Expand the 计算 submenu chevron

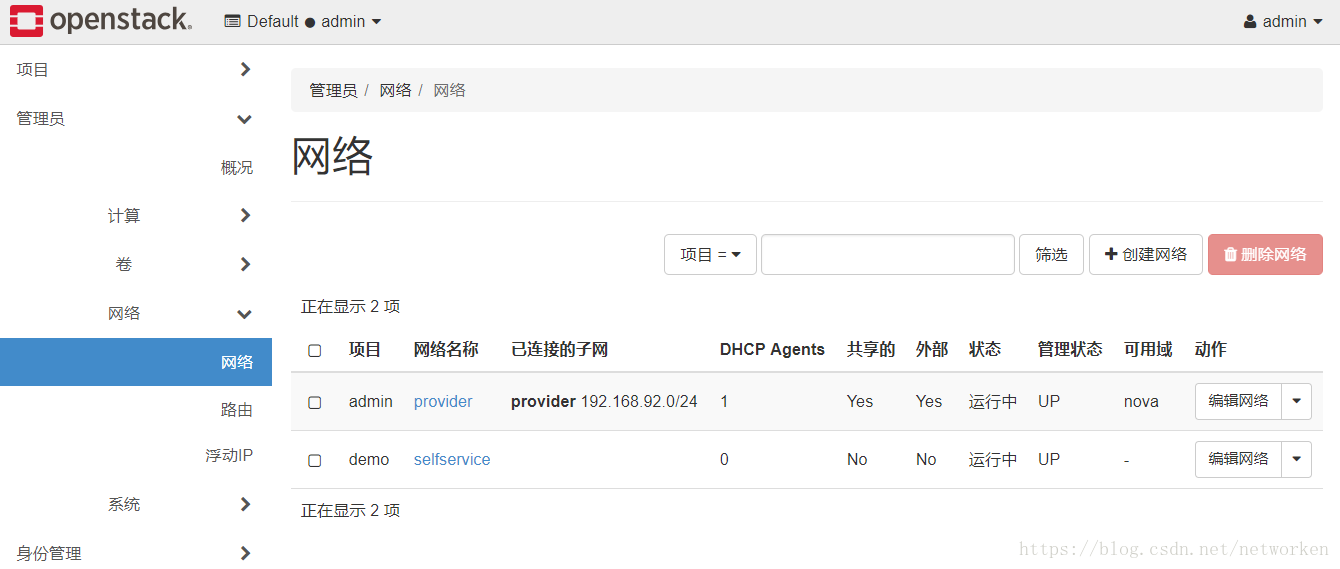point(245,216)
